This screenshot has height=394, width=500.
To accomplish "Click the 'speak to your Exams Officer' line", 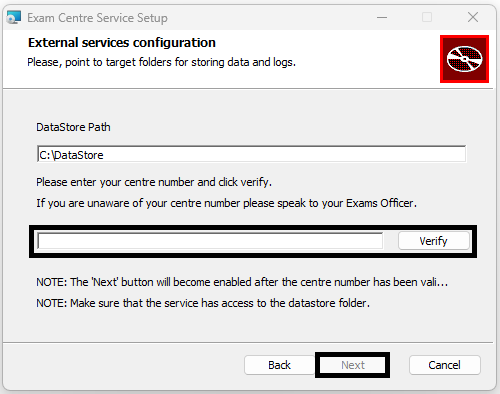I will tap(226, 203).
